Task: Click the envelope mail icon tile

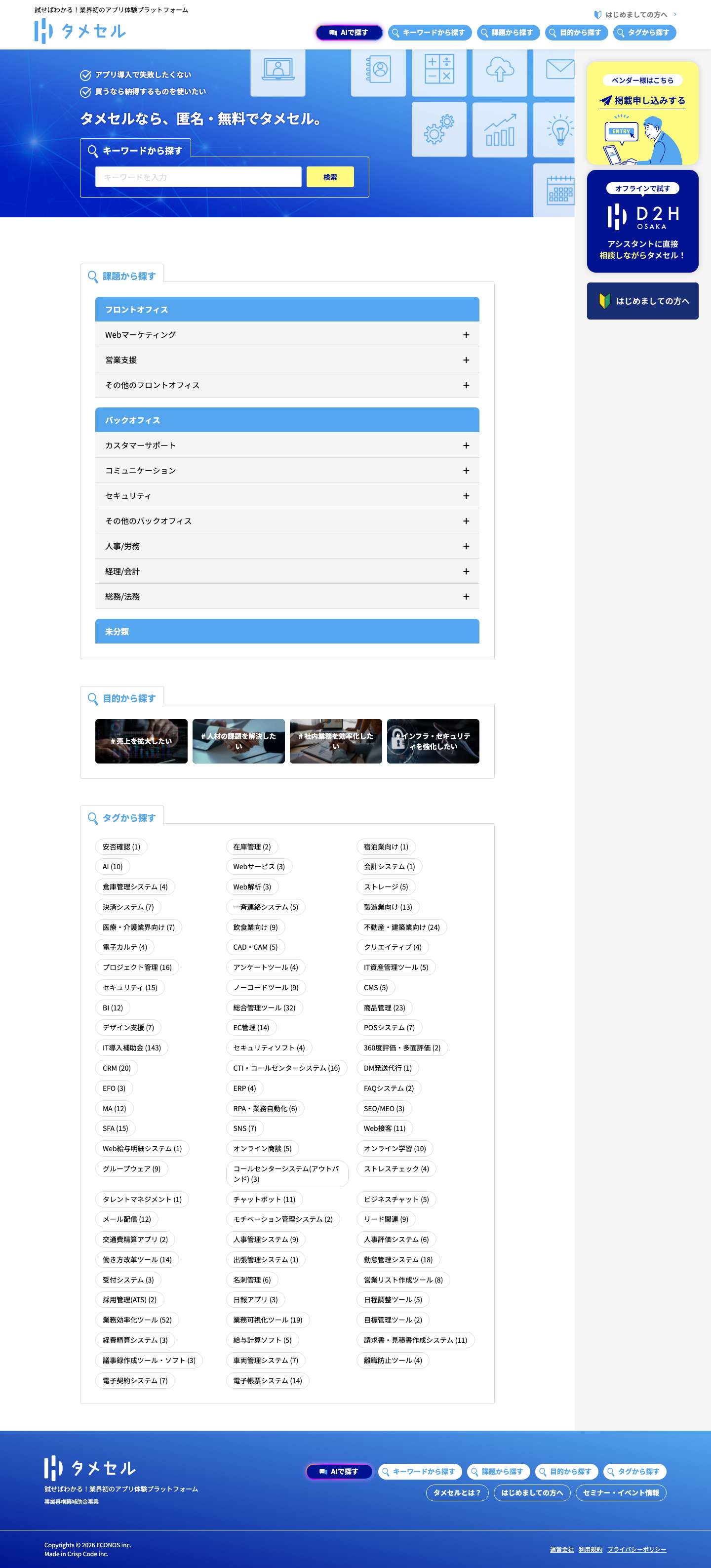Action: point(554,70)
